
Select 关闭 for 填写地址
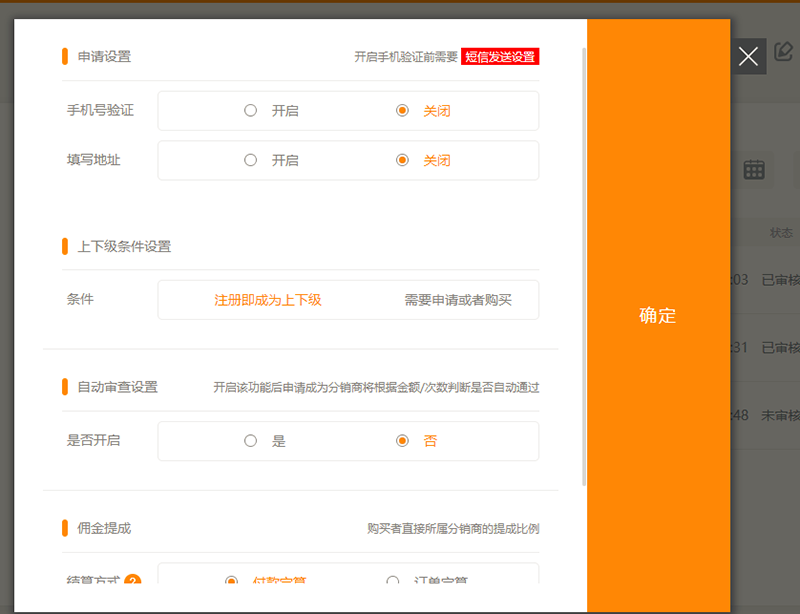pyautogui.click(x=402, y=160)
